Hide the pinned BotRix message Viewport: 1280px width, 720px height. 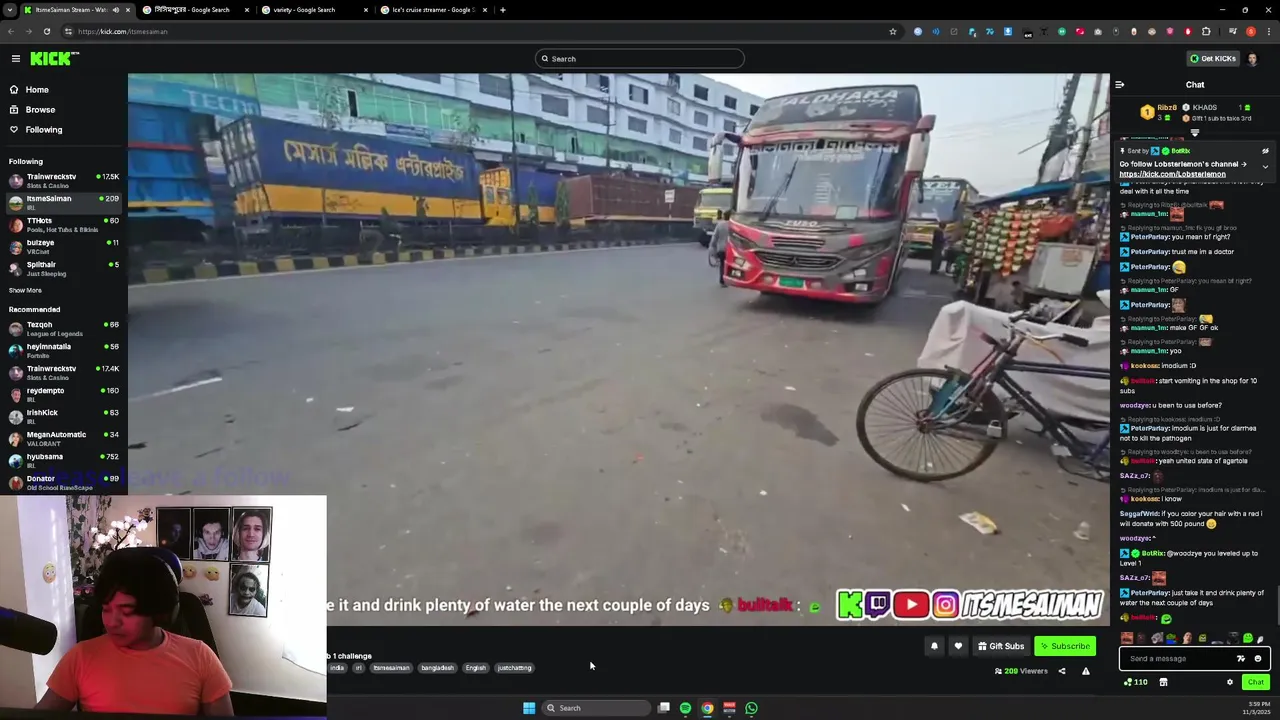click(x=1266, y=151)
